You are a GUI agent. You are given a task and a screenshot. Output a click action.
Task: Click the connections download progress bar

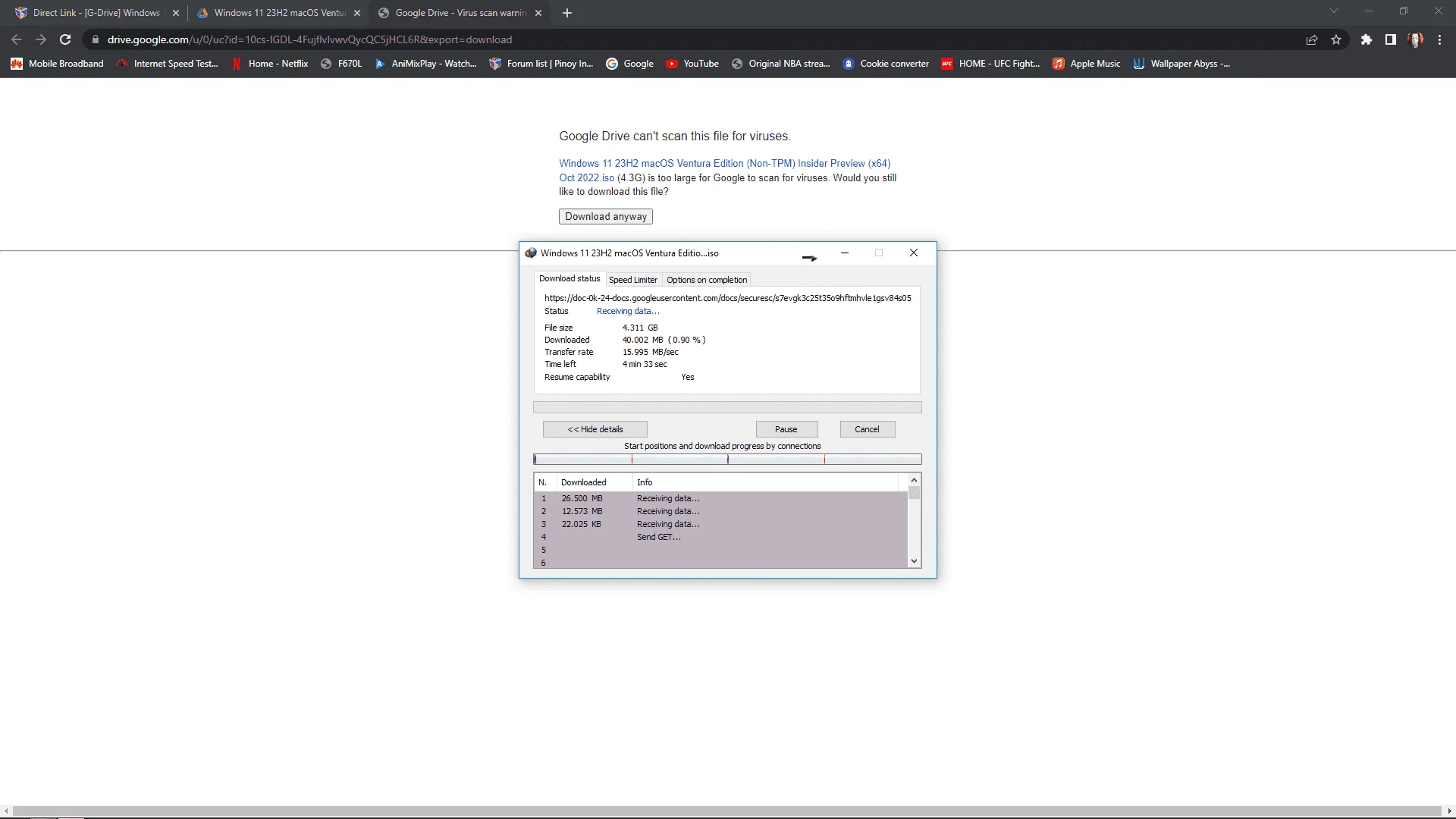[x=727, y=460]
